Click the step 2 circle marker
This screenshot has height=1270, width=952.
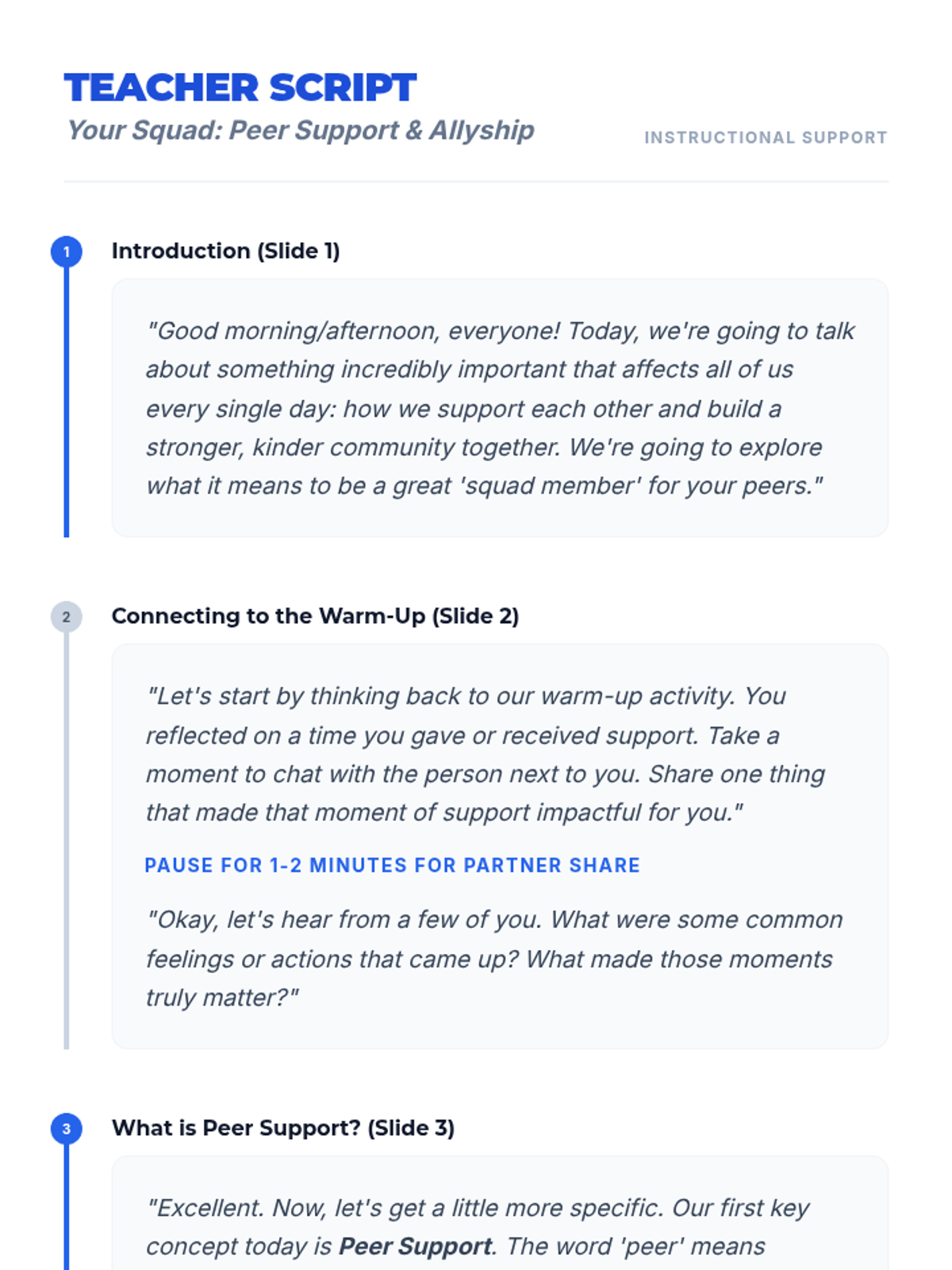pyautogui.click(x=67, y=617)
